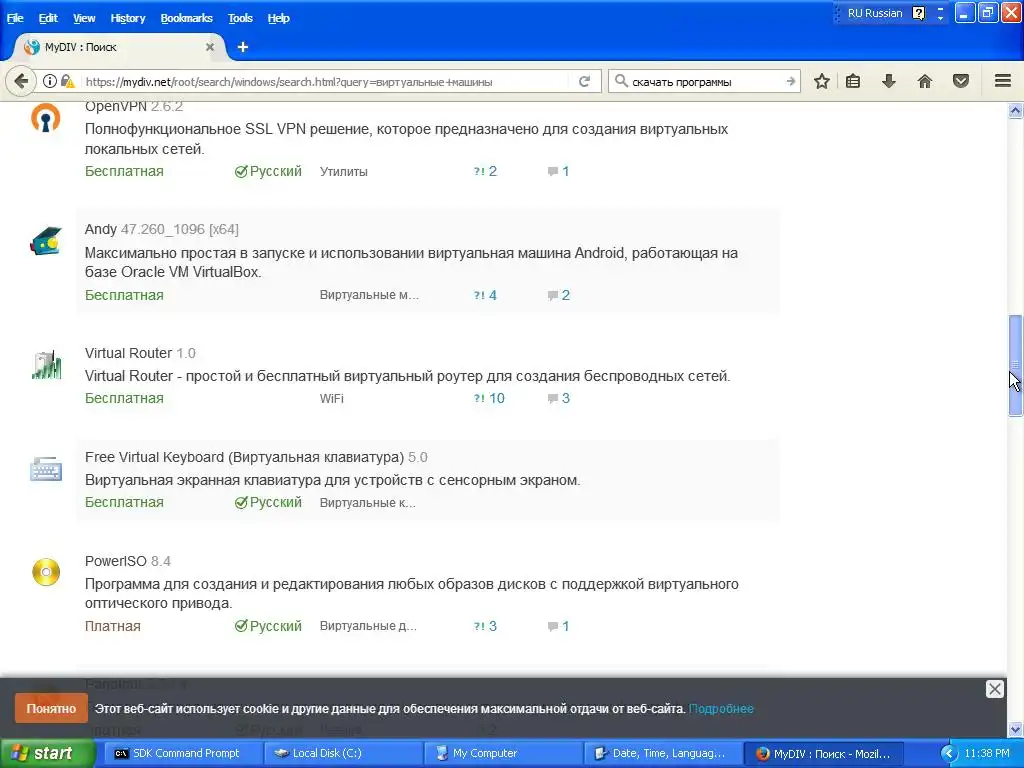Expand hidden tray icons with the chevron
Screen dimensions: 1024x768
coord(948,753)
